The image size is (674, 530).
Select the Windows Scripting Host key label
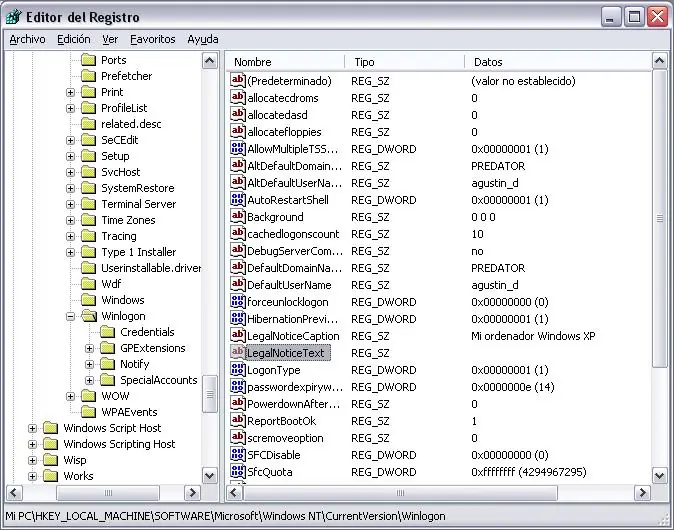pyautogui.click(x=119, y=444)
